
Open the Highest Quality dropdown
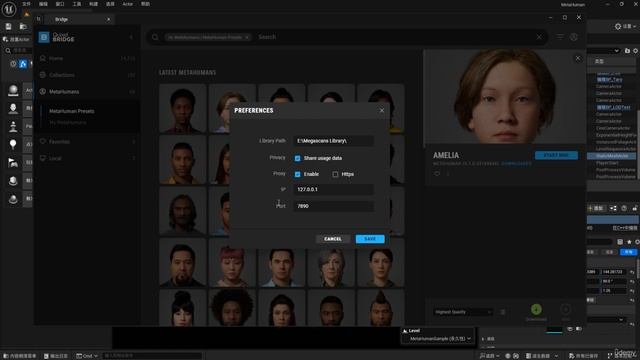coord(463,312)
